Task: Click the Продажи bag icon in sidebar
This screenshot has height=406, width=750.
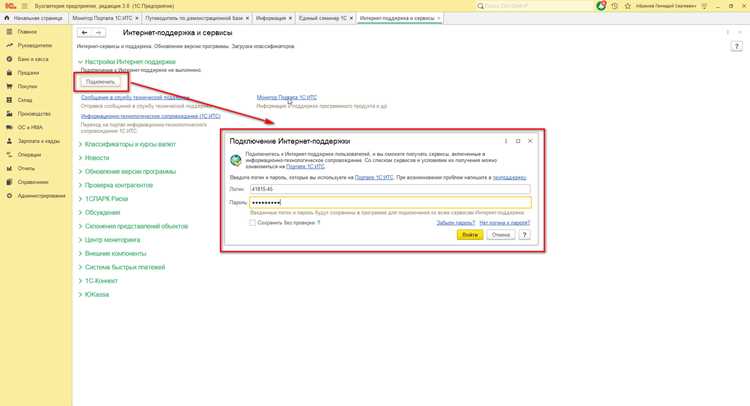Action: (9, 73)
